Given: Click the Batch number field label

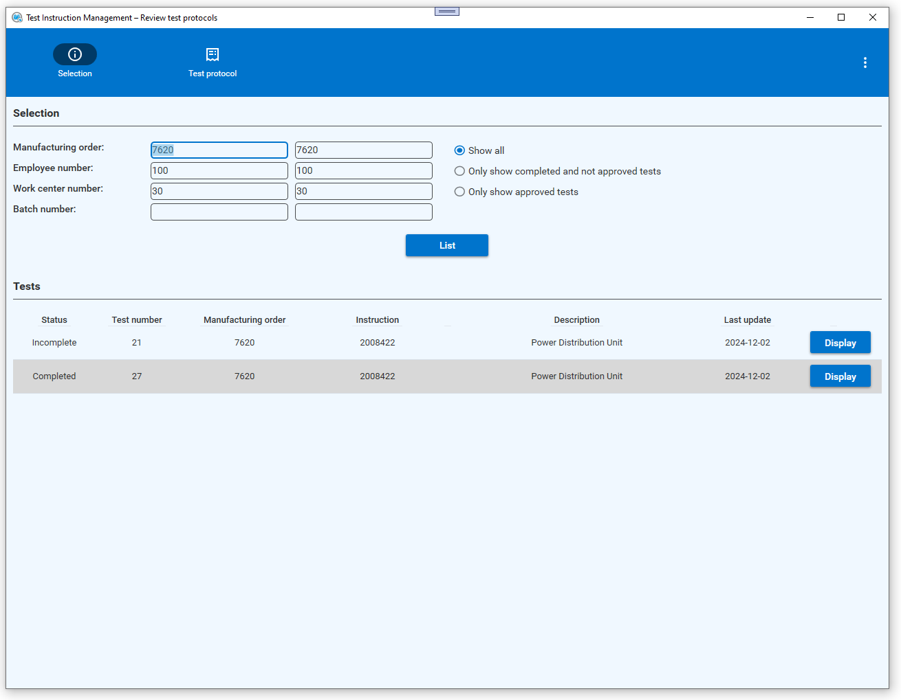Looking at the screenshot, I should point(44,209).
